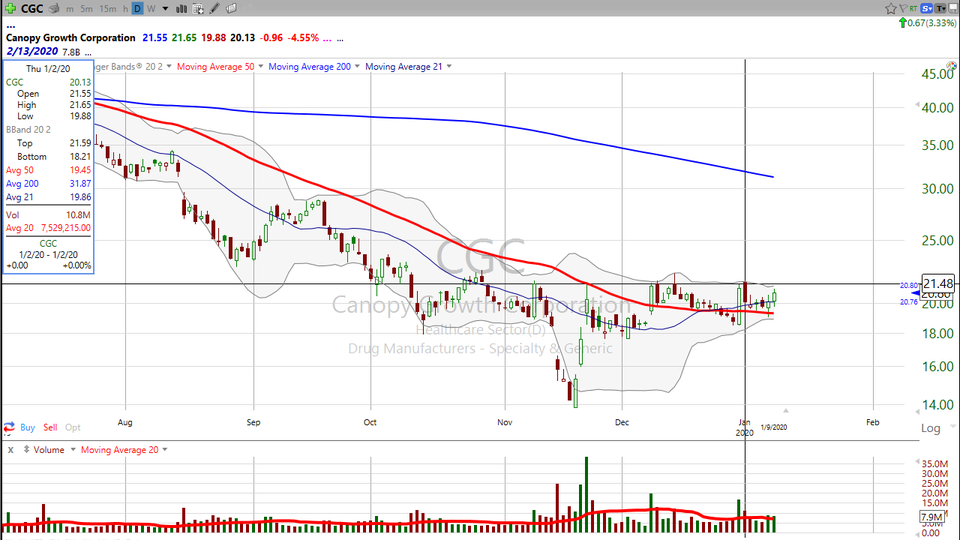Click the 1/9/2020 date marker on axis
Viewport: 960px width, 540px height.
pos(774,427)
